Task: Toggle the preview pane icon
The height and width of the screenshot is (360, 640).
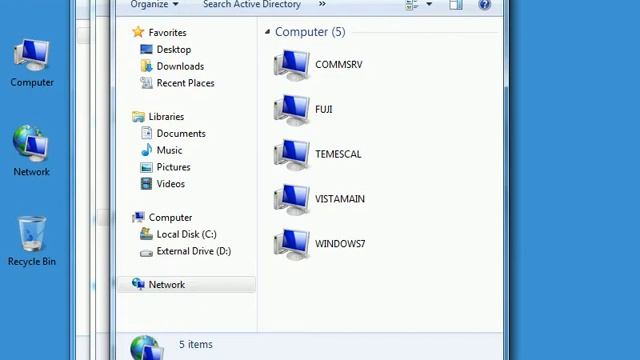Action: click(456, 4)
